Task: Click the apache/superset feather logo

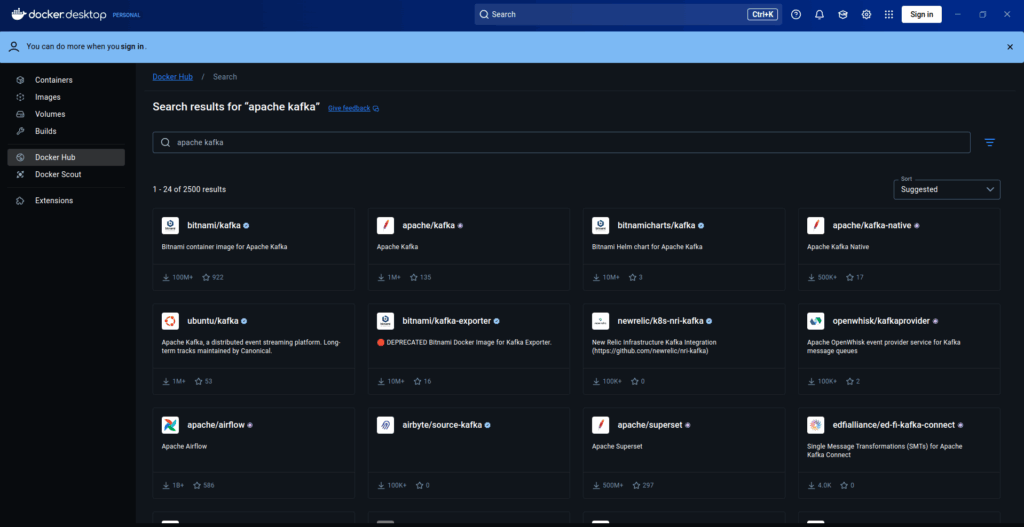Action: point(600,425)
